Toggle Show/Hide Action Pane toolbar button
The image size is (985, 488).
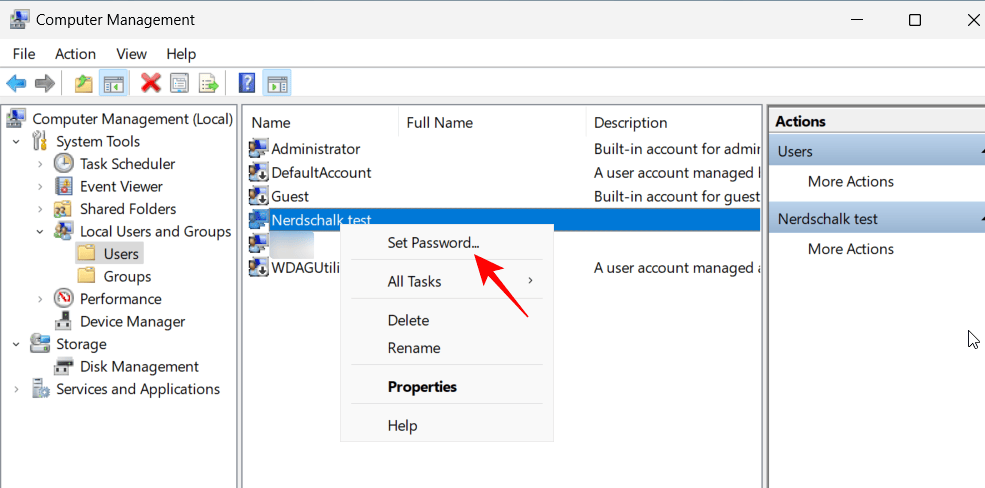(277, 84)
